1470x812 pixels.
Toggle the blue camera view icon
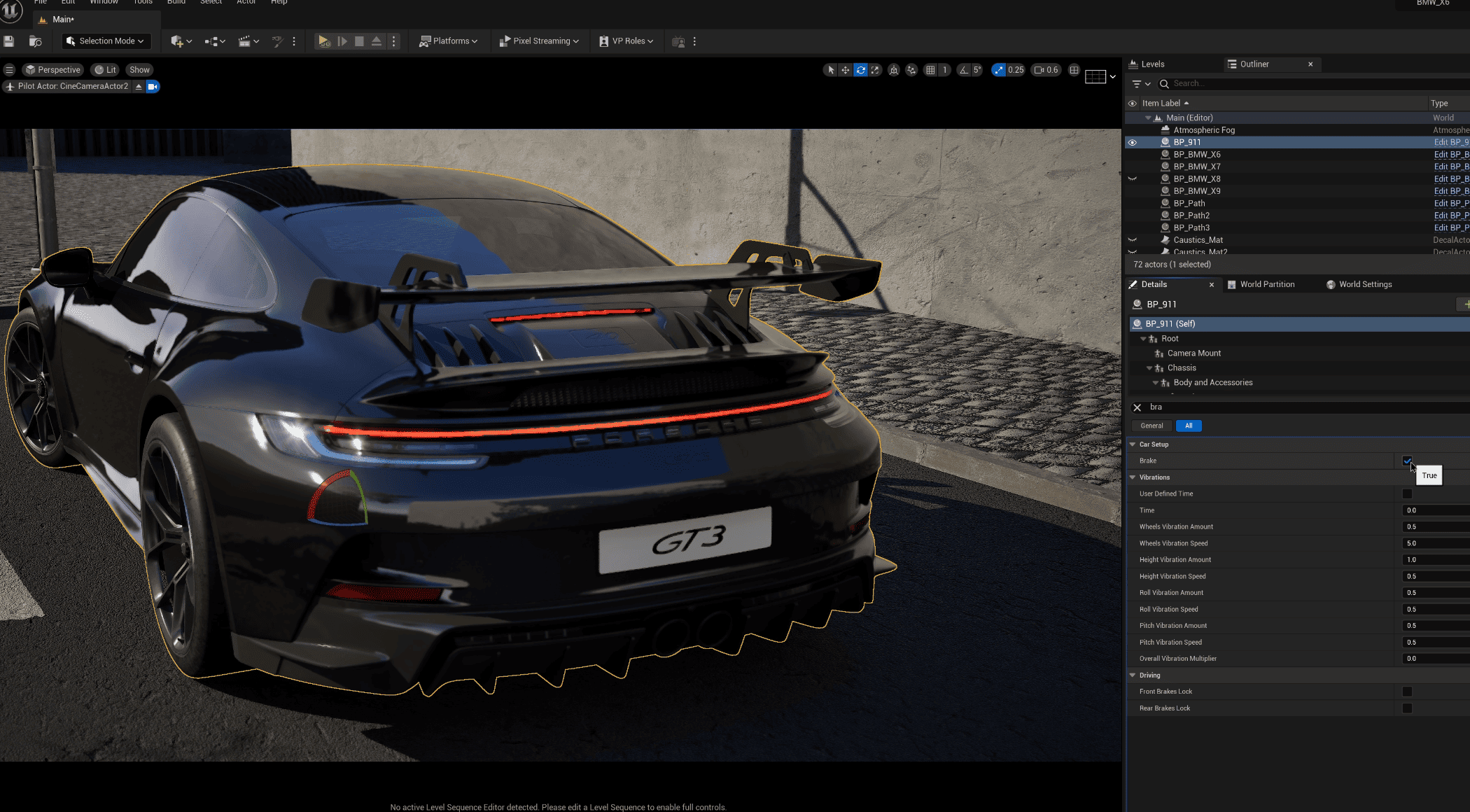click(153, 87)
